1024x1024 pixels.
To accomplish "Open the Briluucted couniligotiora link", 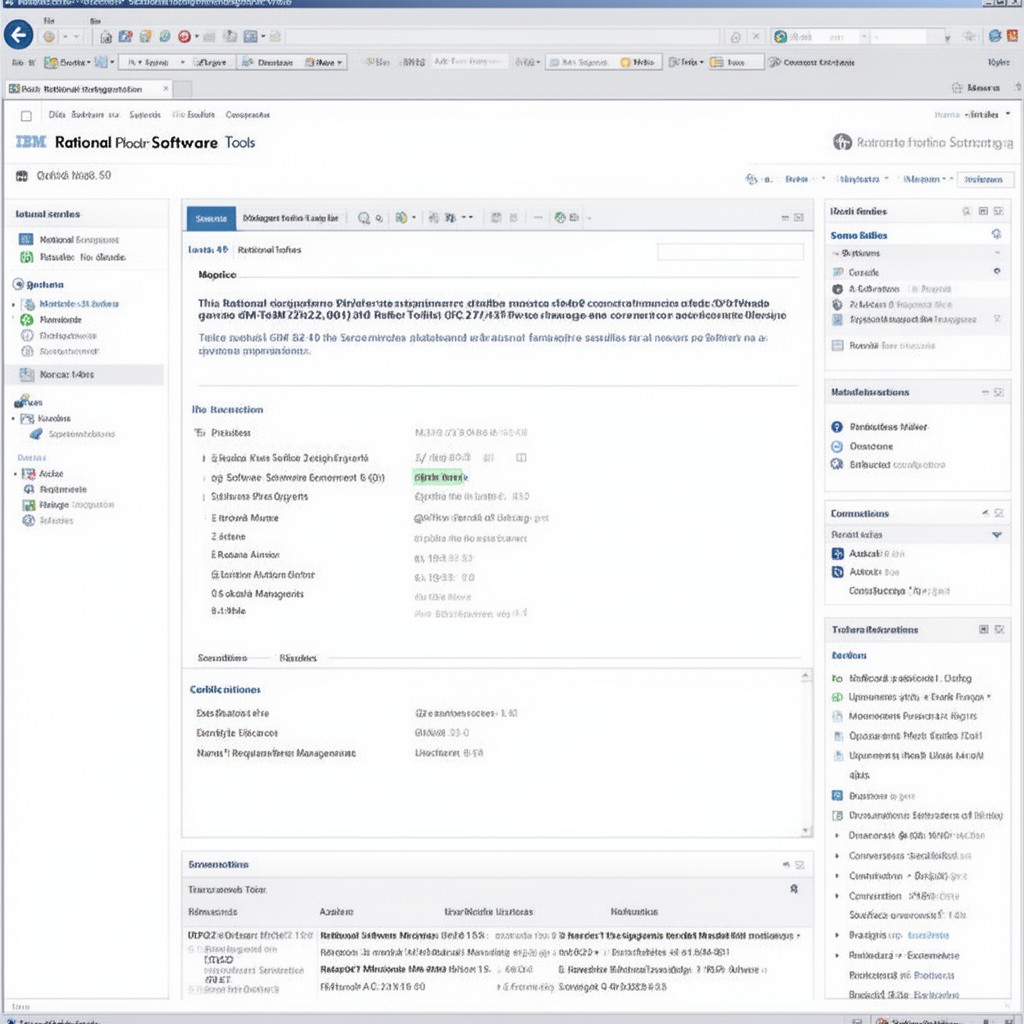I will [897, 465].
